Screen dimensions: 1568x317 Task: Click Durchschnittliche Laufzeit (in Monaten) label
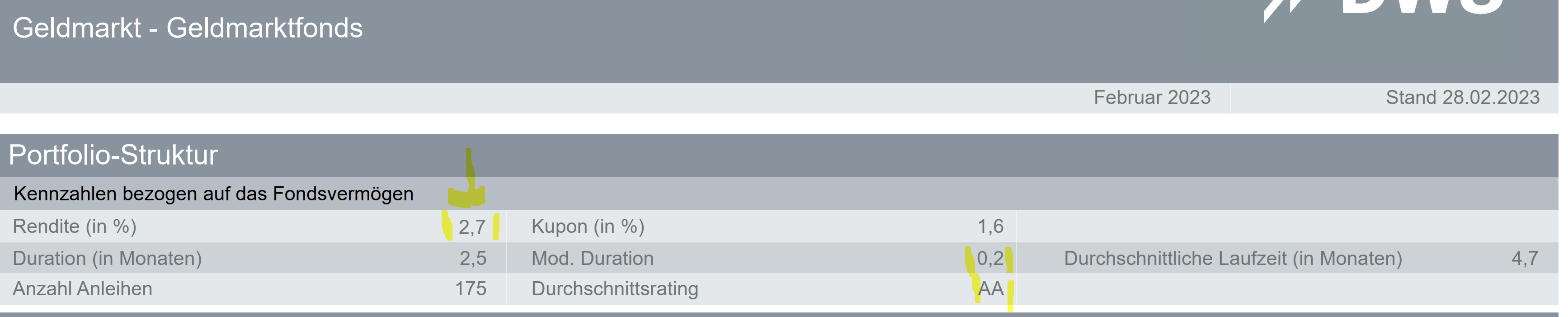pyautogui.click(x=1233, y=259)
